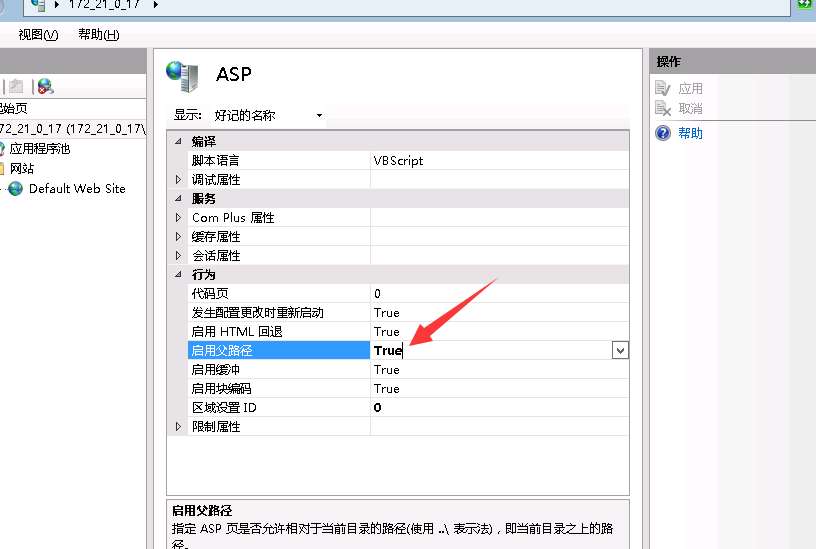Open the 启用父路径 True/False dropdown arrow
Image resolution: width=816 pixels, height=549 pixels.
pos(620,350)
